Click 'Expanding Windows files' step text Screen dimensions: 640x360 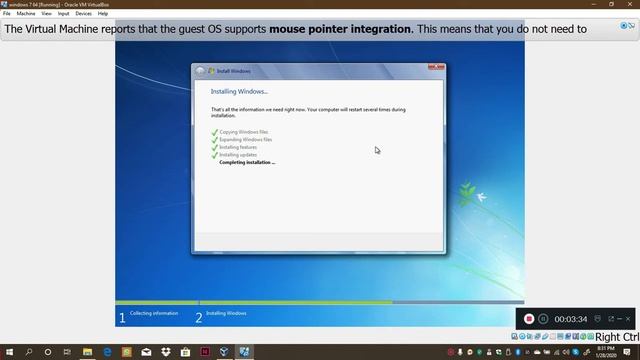pos(246,140)
